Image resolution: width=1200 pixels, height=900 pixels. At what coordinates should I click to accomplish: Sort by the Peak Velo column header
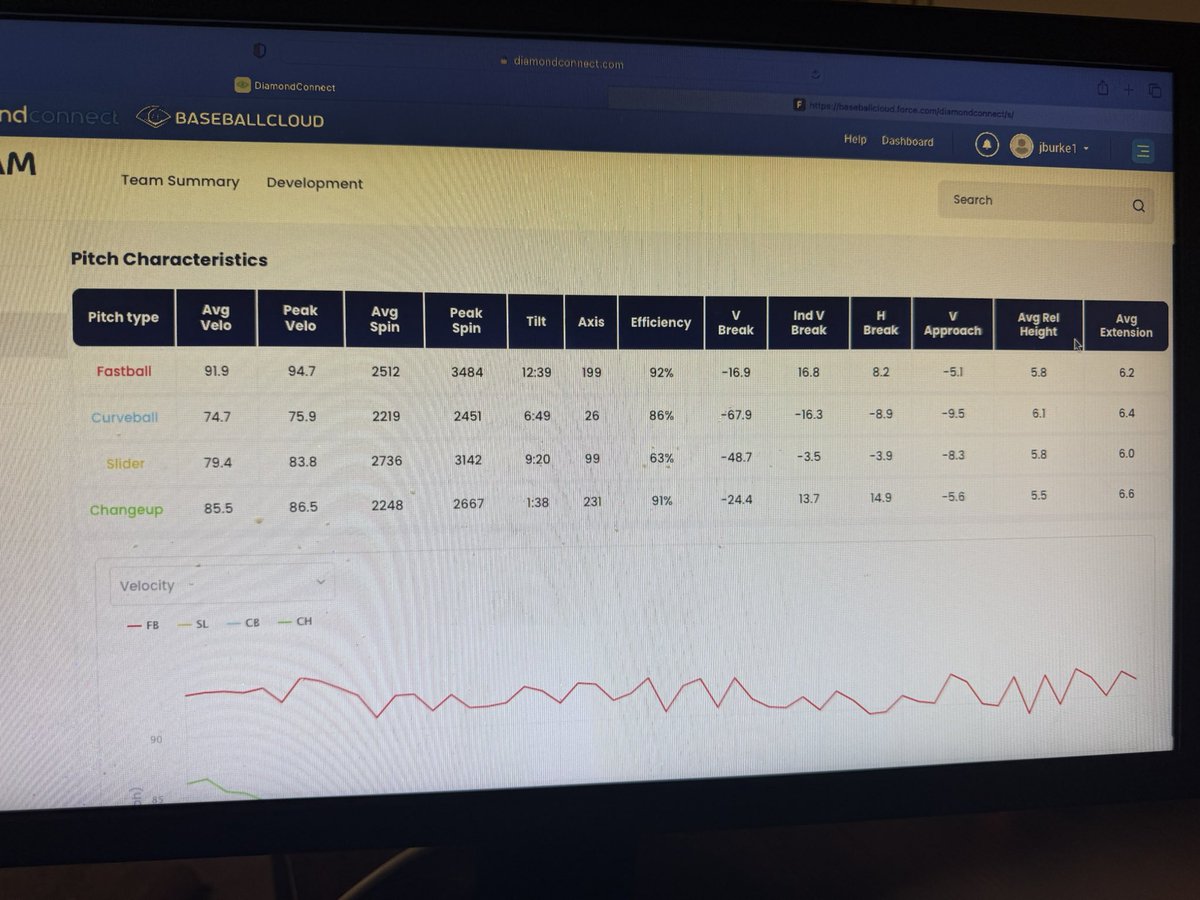300,319
